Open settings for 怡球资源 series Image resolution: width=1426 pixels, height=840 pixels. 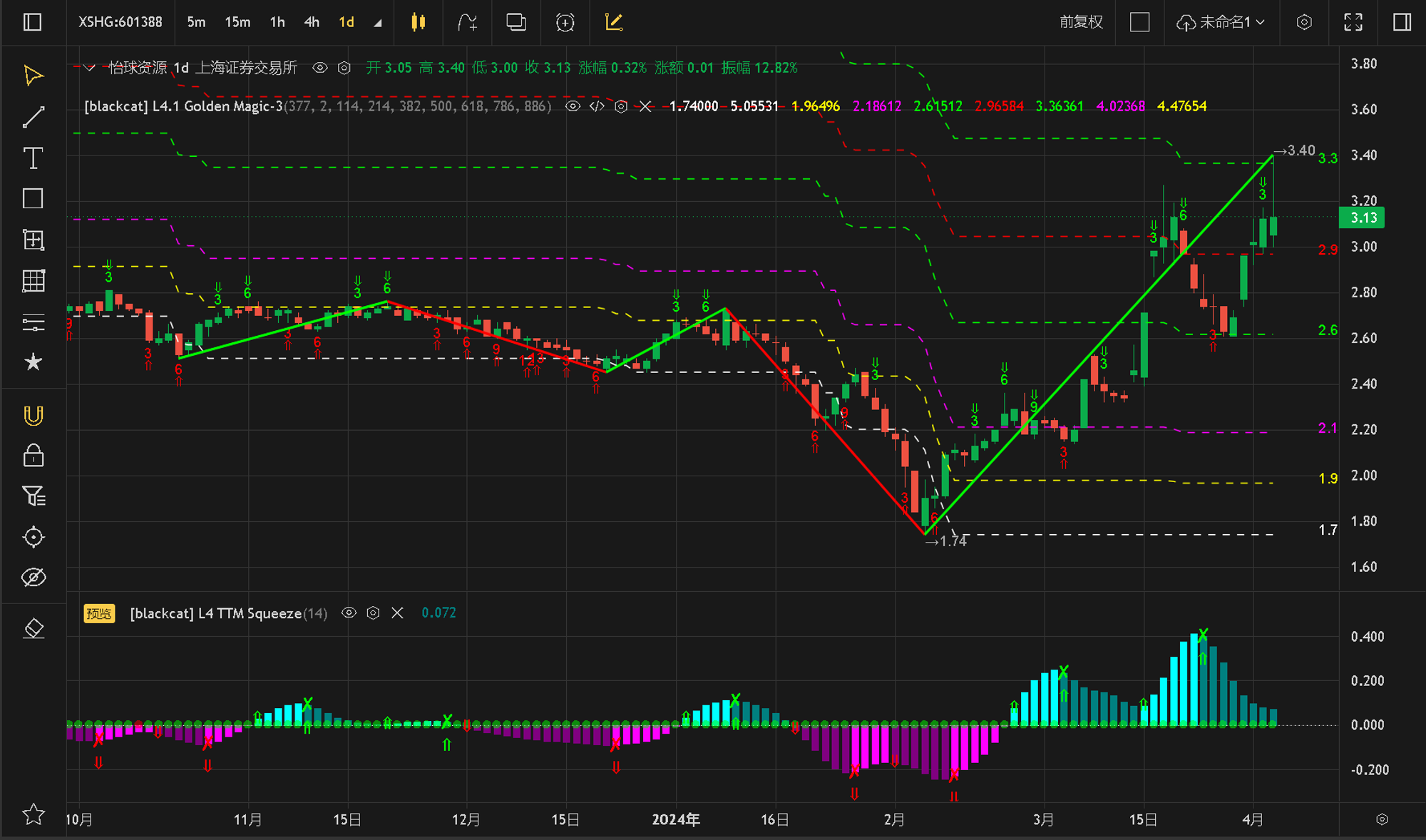tap(344, 68)
